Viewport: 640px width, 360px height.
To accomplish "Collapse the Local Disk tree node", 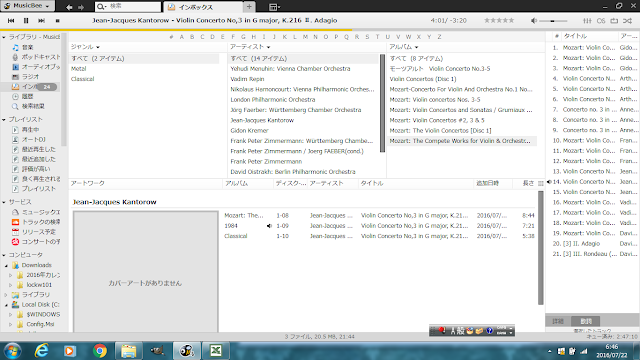I will click(x=6, y=305).
